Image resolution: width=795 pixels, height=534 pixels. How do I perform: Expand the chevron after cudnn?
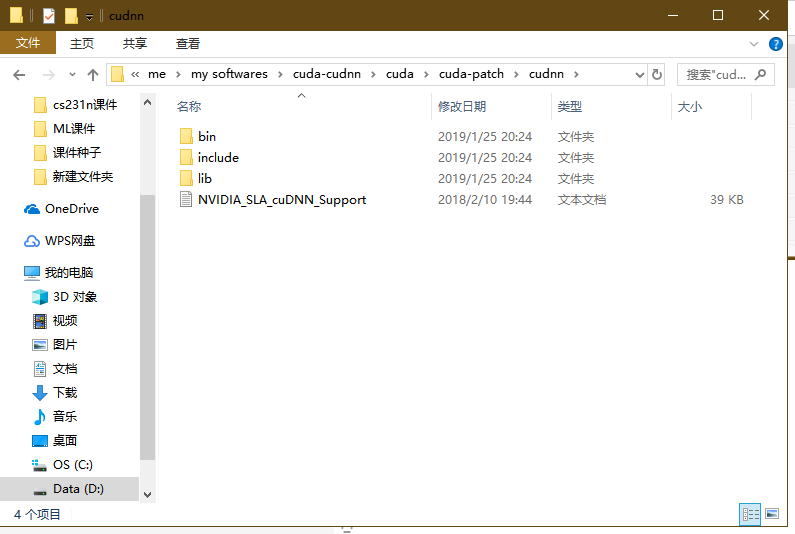[x=576, y=75]
